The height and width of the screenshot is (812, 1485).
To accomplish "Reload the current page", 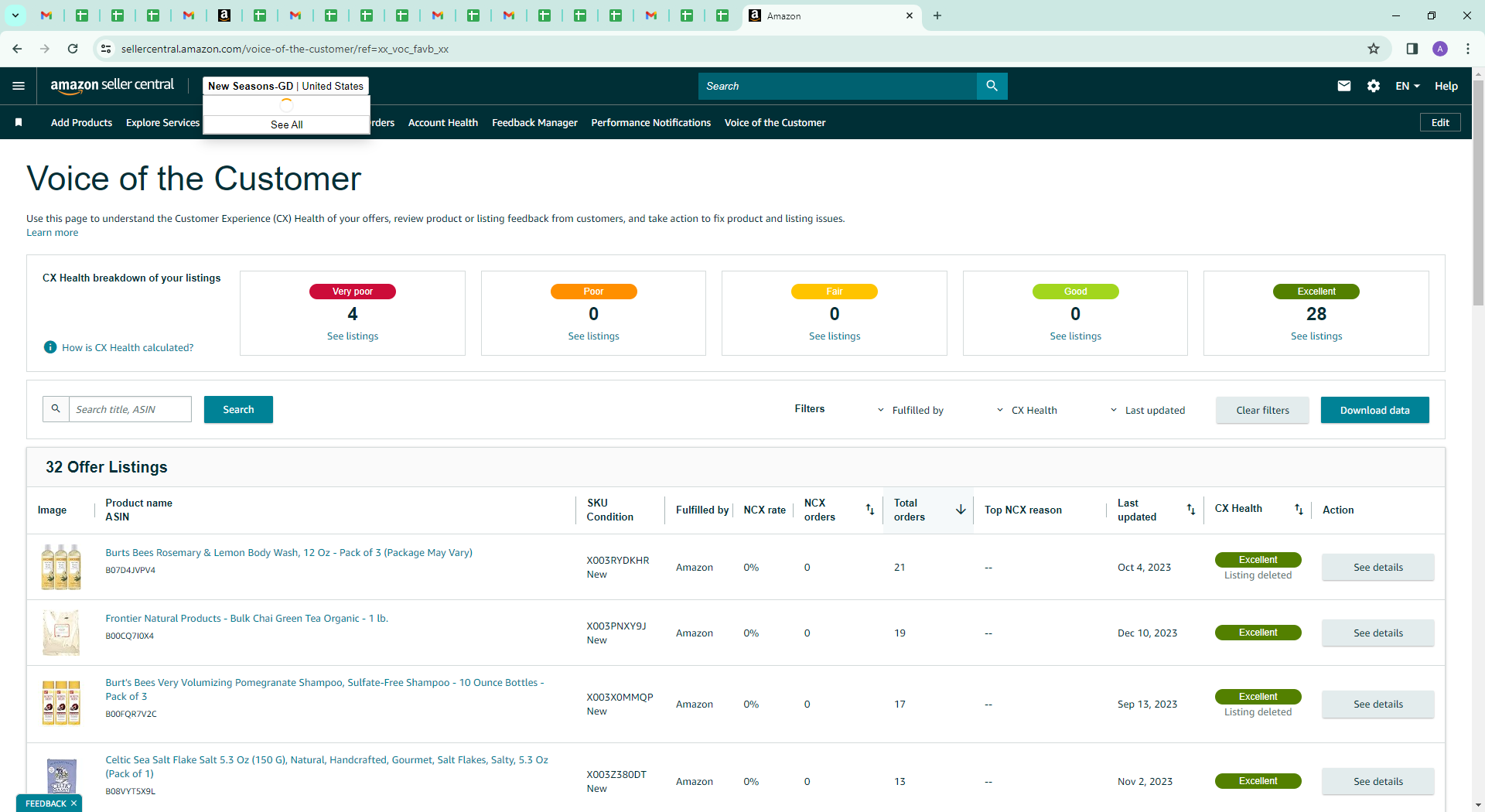I will [73, 49].
